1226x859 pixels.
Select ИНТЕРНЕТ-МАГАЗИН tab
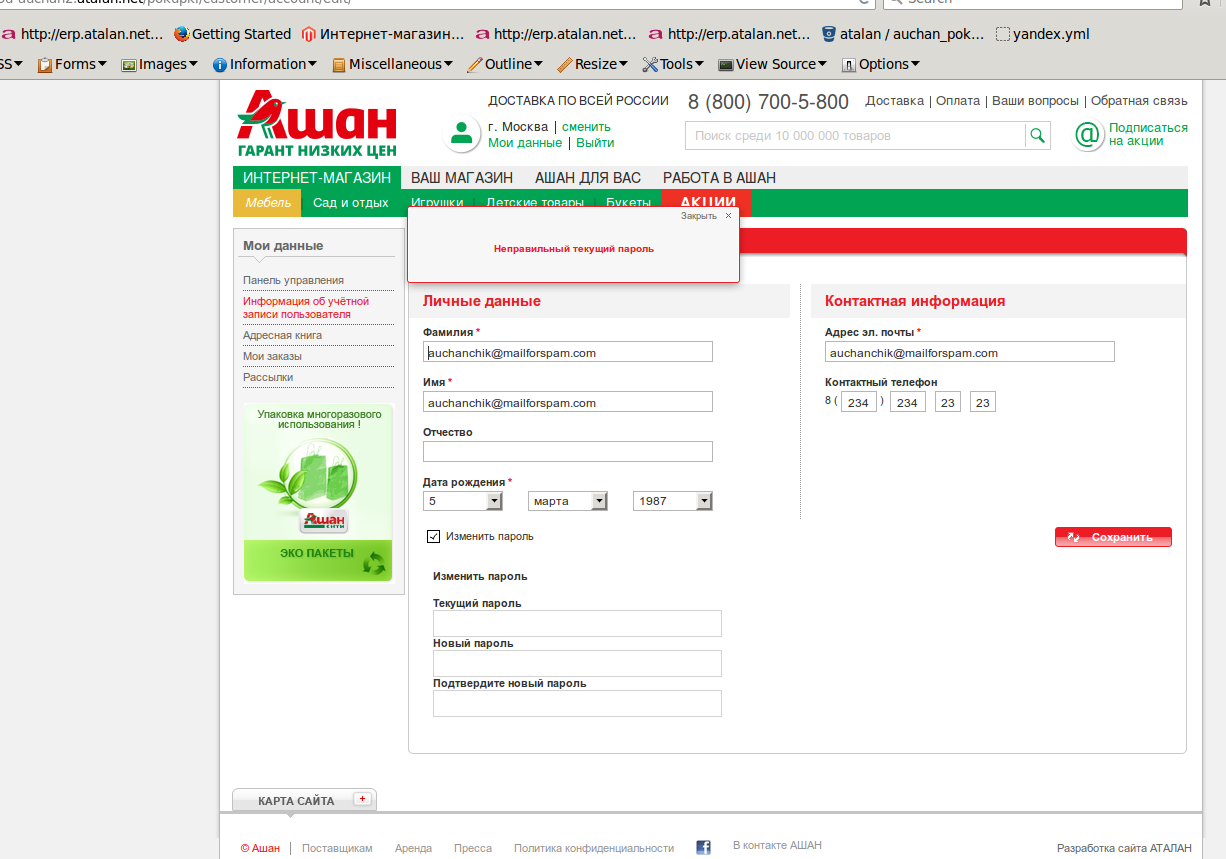coord(317,178)
